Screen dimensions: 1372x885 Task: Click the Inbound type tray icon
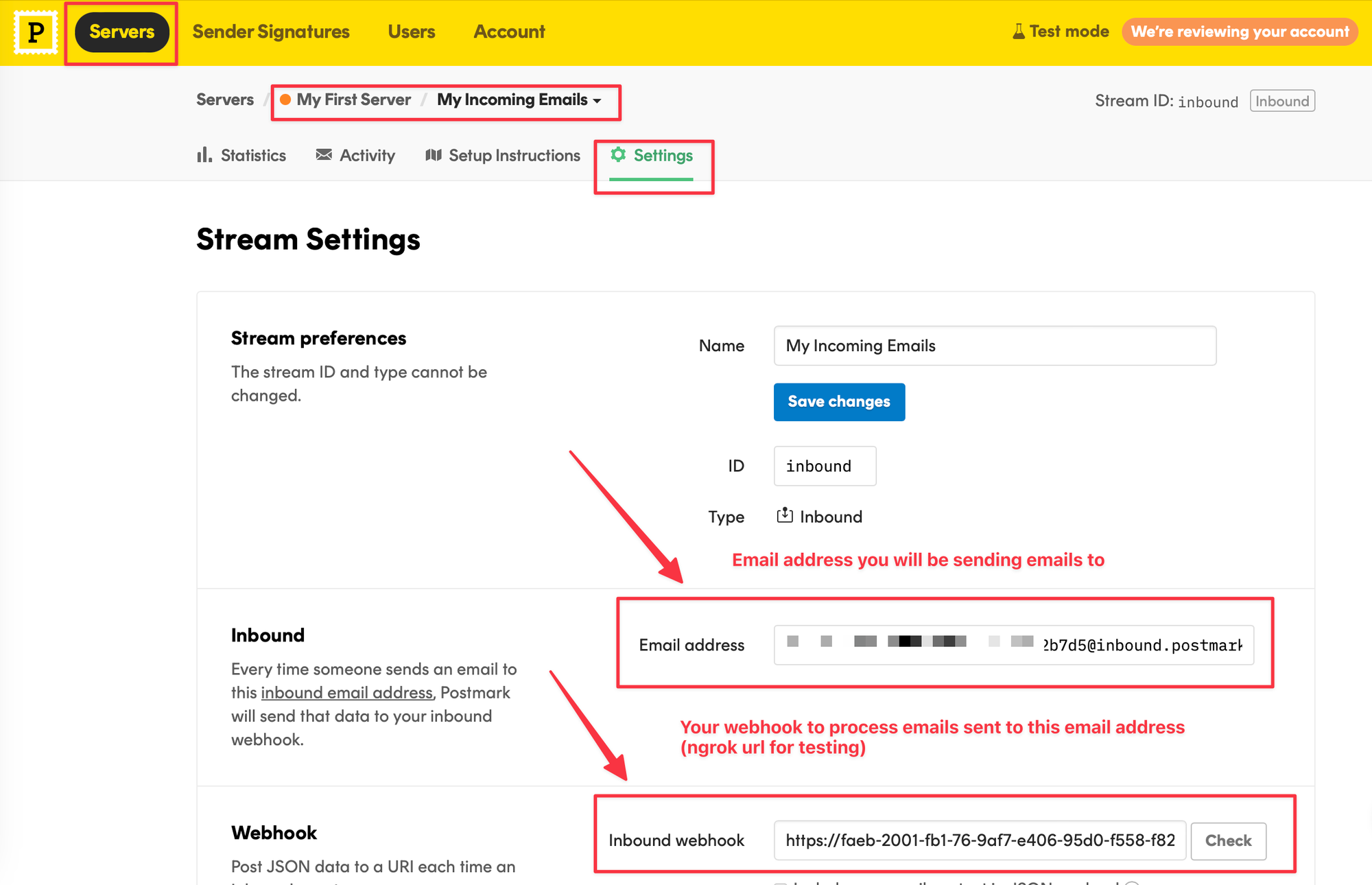(785, 516)
